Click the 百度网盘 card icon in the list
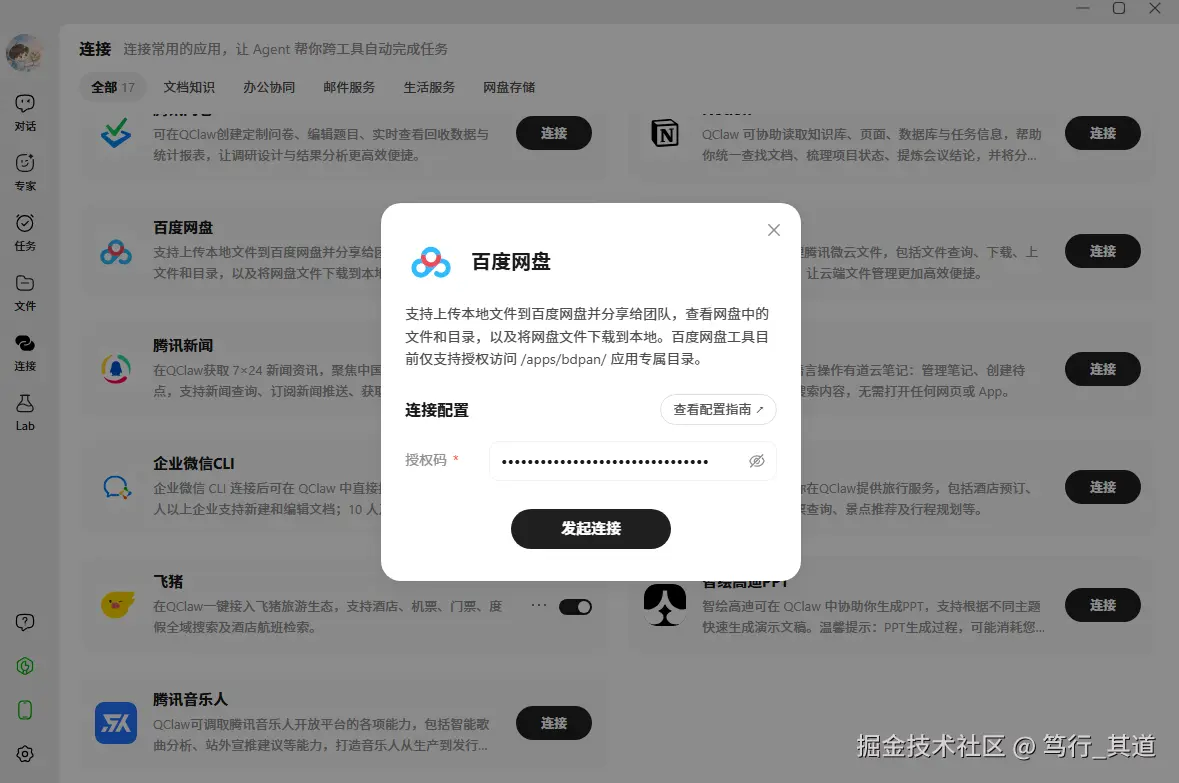The width and height of the screenshot is (1179, 783). click(x=116, y=252)
